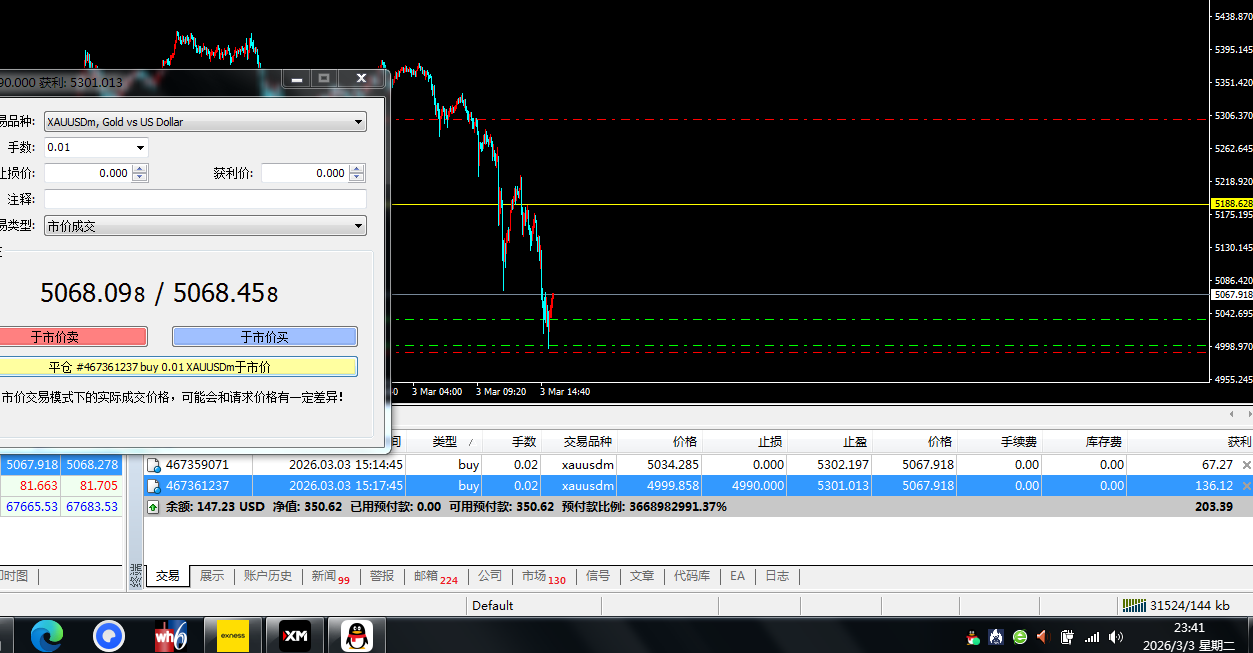Click the yellow 平仓 close position button
The width and height of the screenshot is (1253, 653).
tap(175, 367)
